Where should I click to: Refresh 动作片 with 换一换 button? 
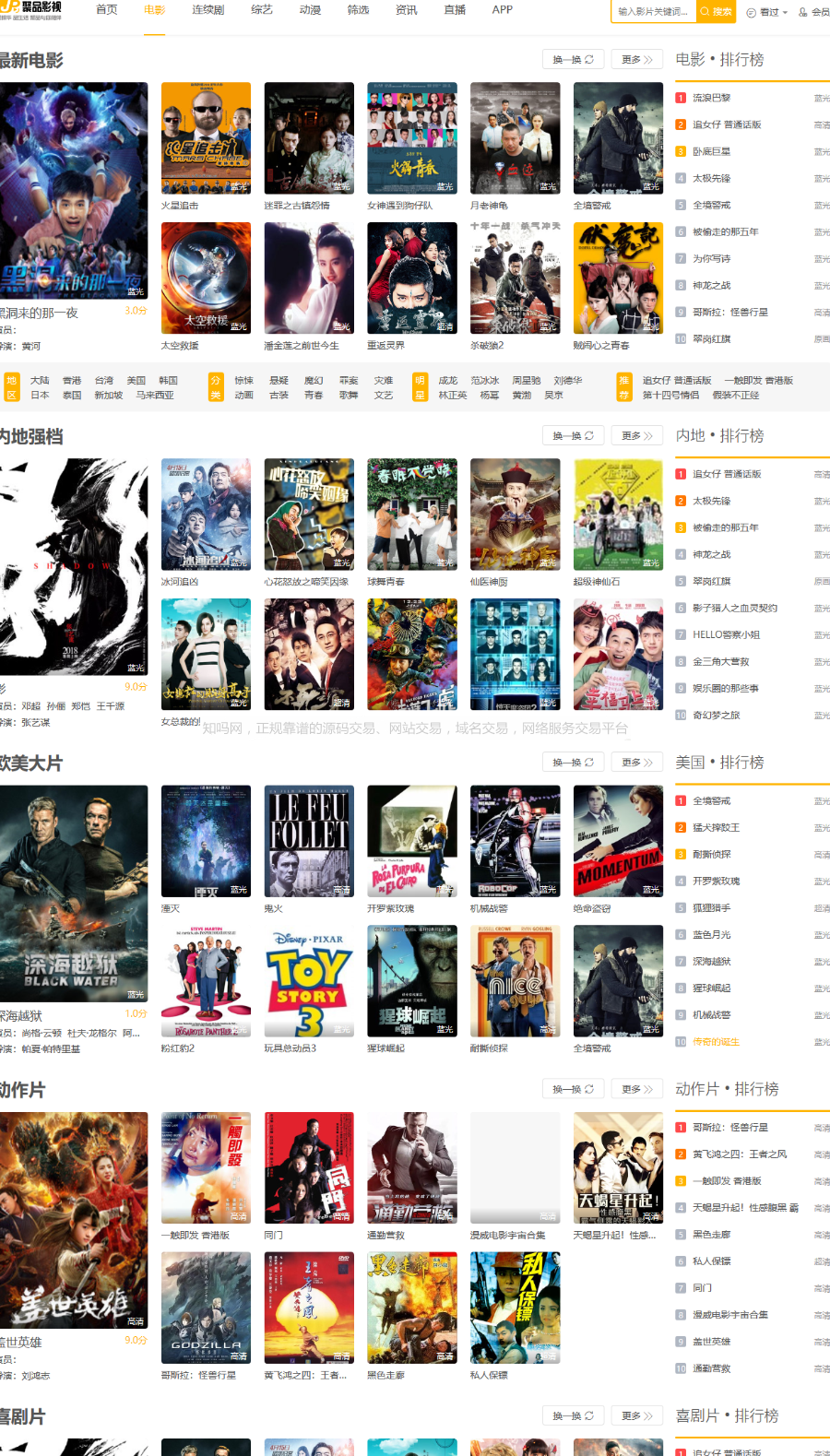(573, 1089)
